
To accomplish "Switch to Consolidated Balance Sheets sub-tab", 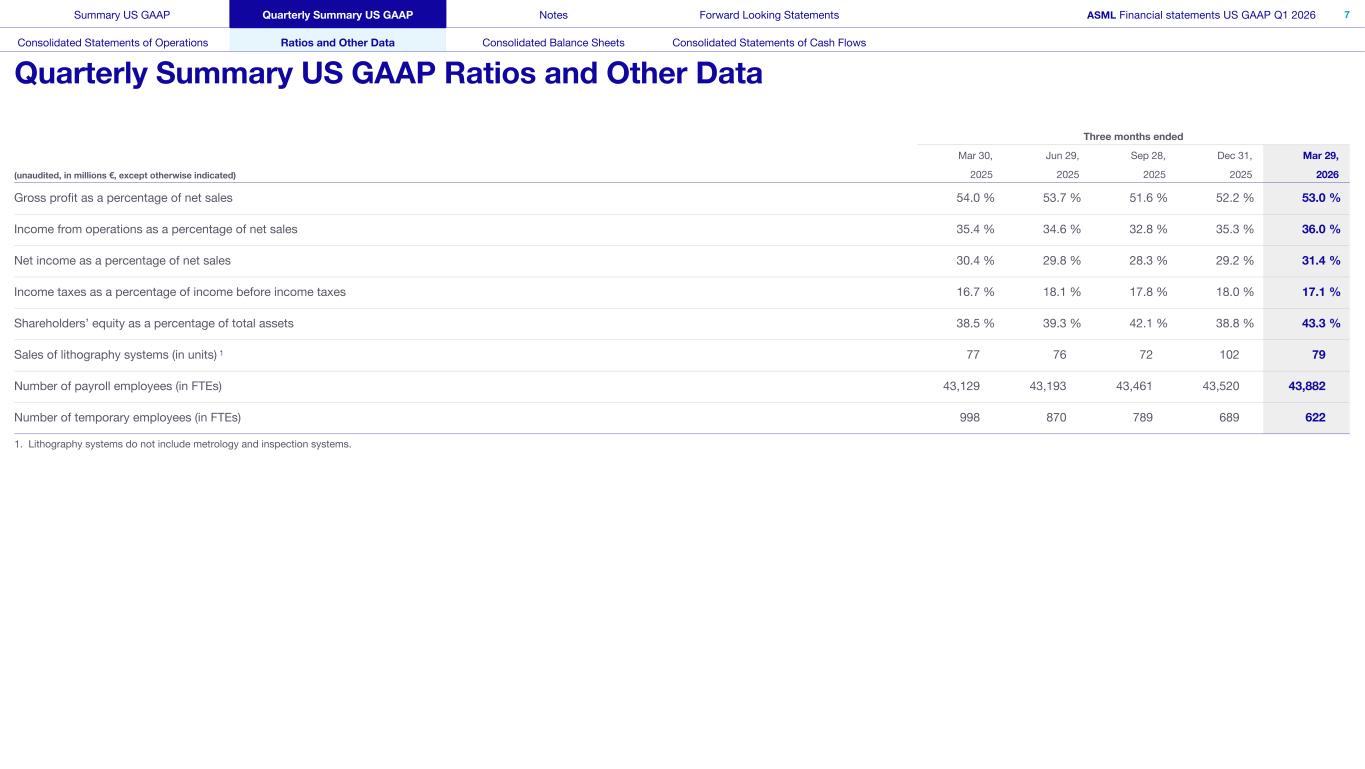I will coord(553,43).
